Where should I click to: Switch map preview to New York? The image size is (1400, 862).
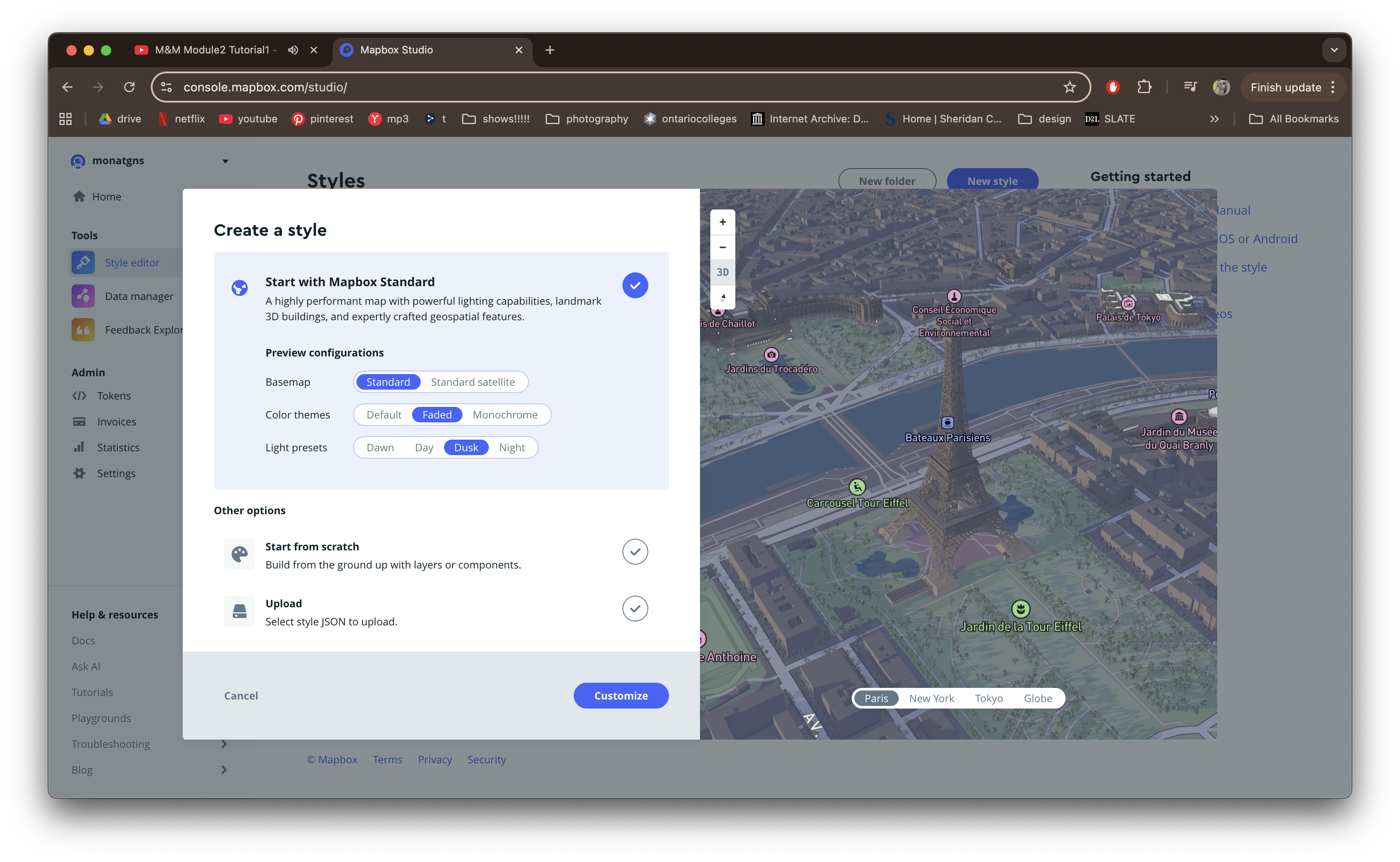(931, 698)
